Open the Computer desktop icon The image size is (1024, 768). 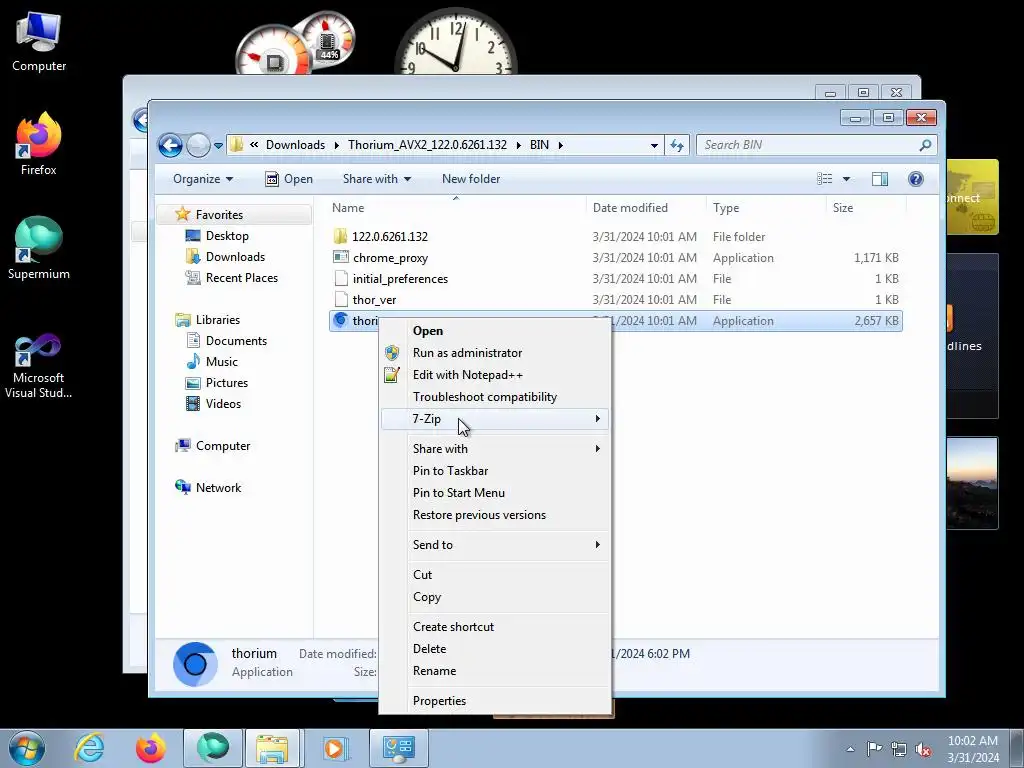(39, 41)
